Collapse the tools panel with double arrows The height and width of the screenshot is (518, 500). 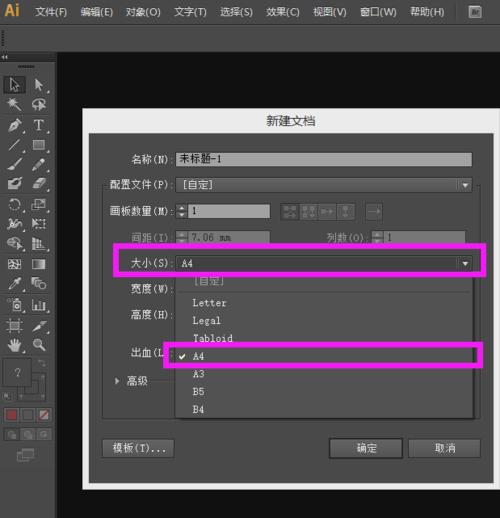point(4,57)
